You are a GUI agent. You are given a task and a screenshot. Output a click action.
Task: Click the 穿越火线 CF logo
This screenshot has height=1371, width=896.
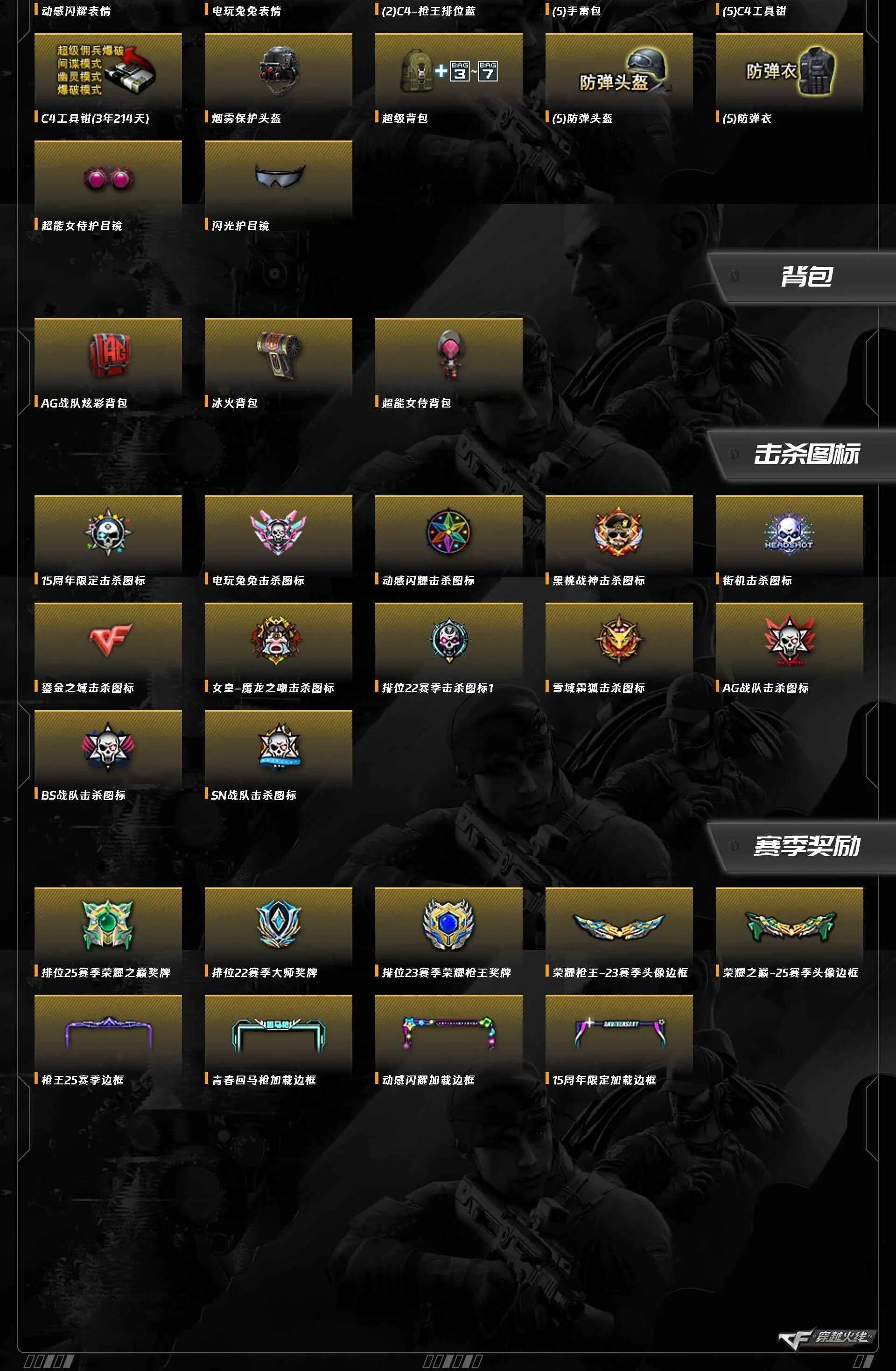pyautogui.click(x=825, y=1337)
